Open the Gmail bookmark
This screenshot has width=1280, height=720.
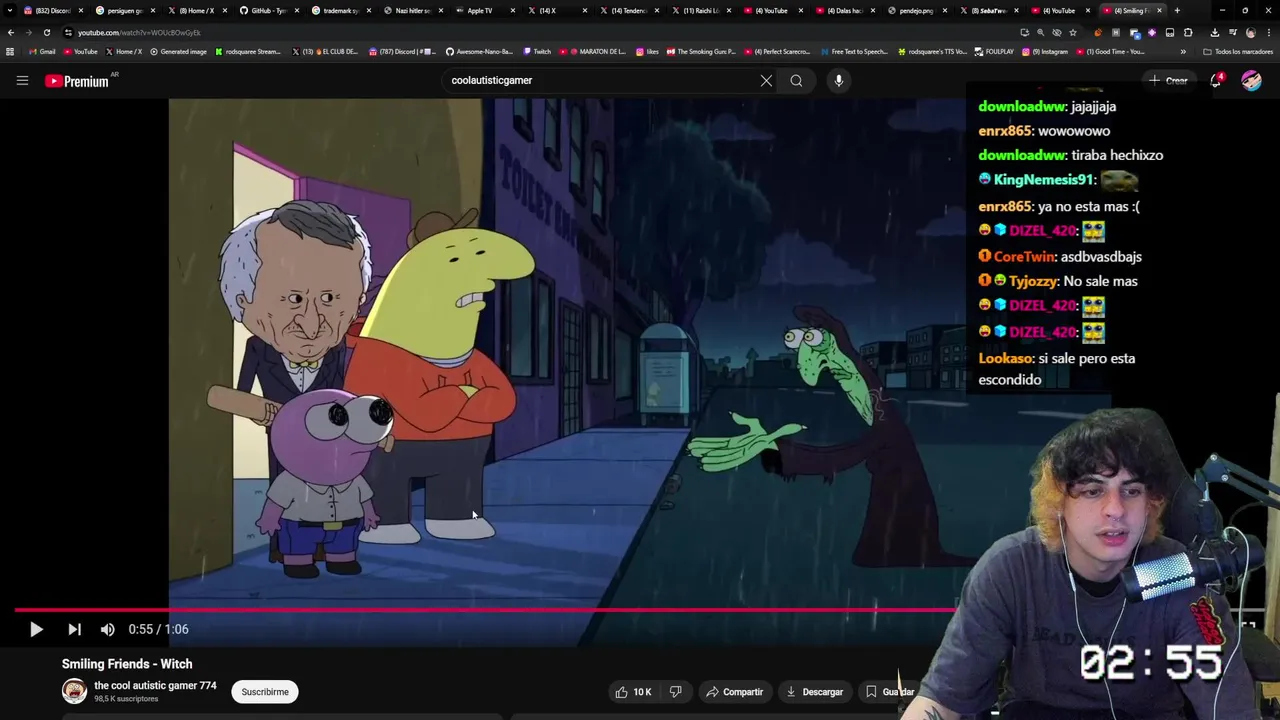(42, 51)
